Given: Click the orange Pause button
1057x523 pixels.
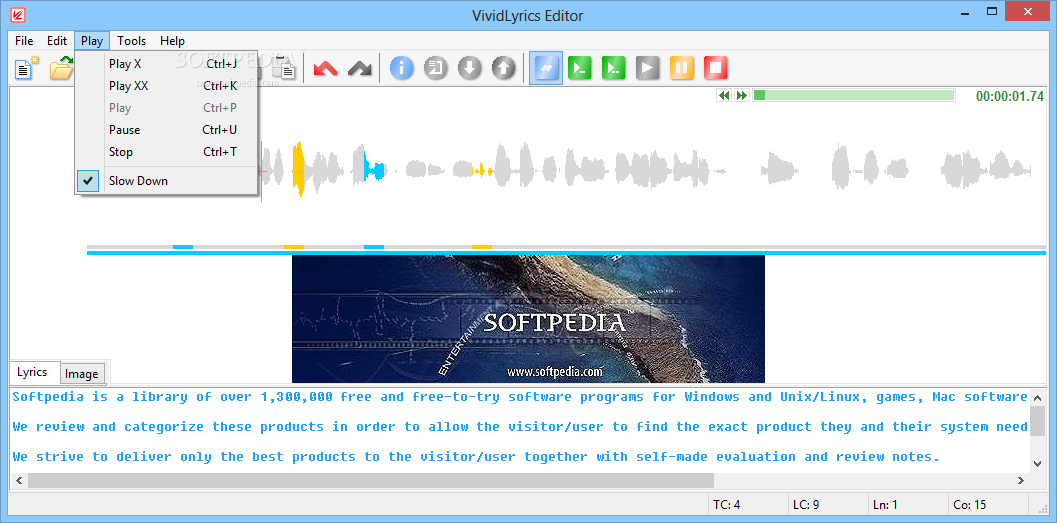Looking at the screenshot, I should 682,68.
